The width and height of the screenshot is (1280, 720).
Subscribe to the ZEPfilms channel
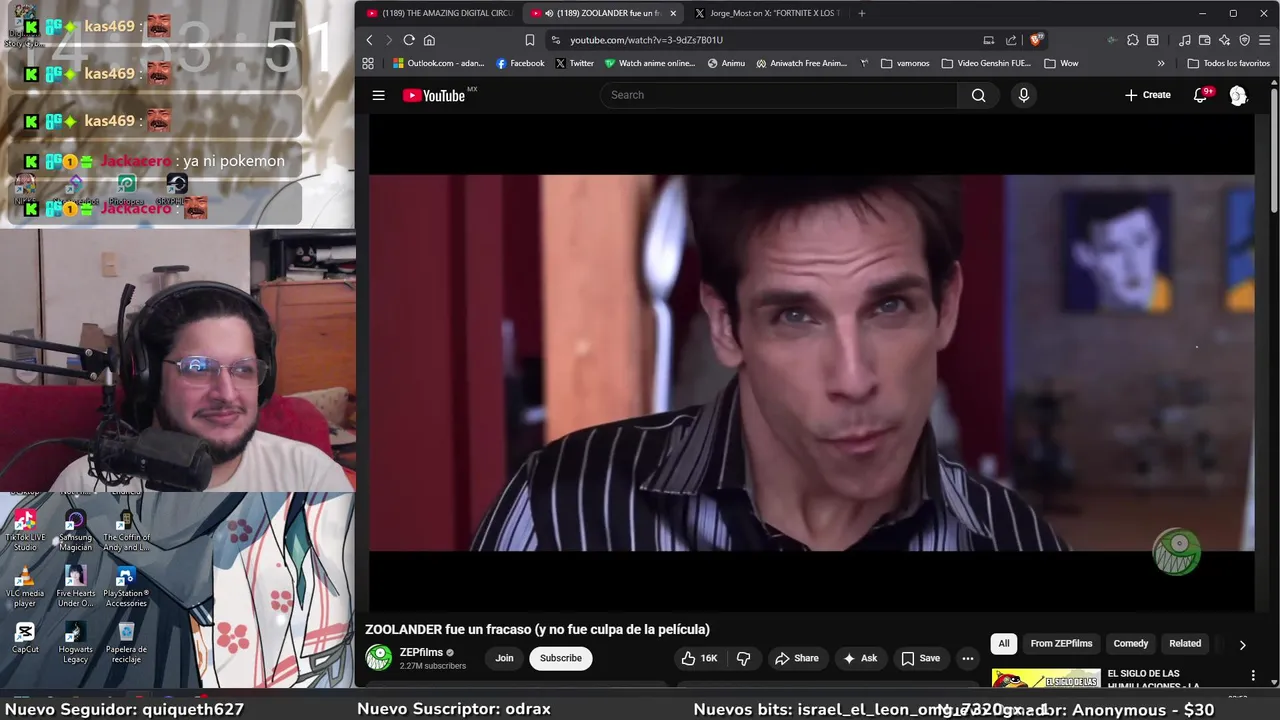(561, 658)
